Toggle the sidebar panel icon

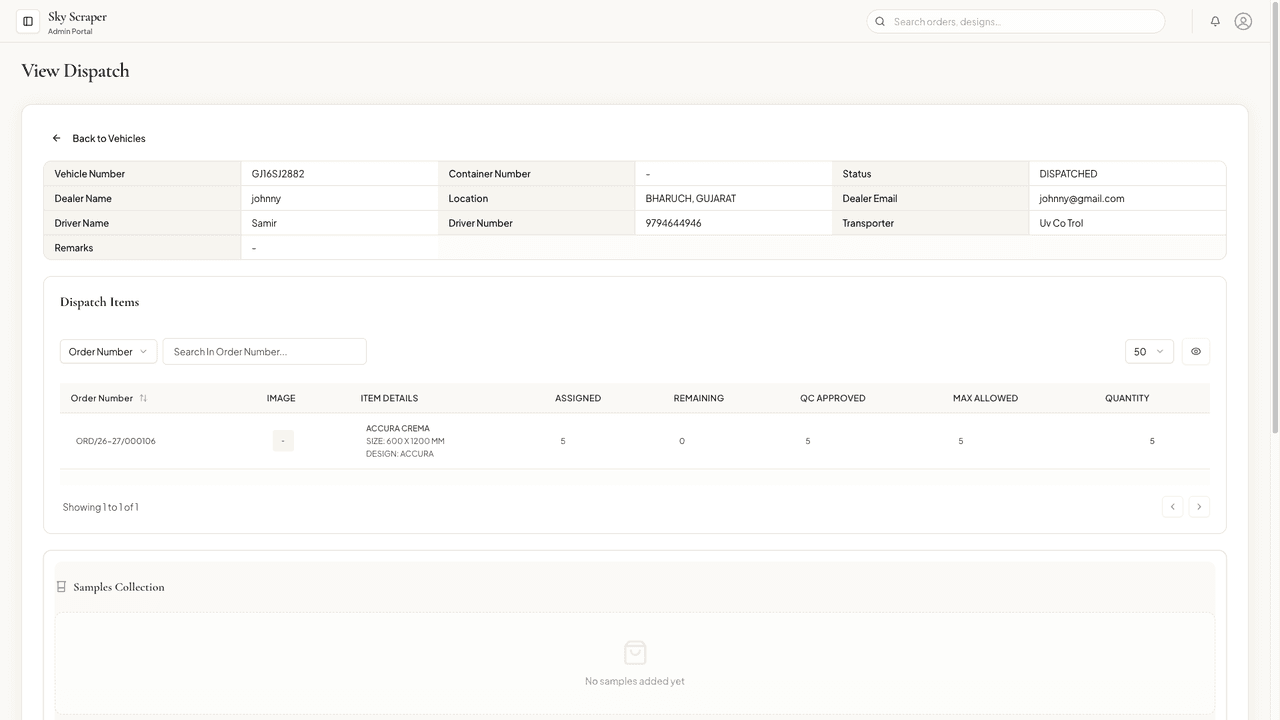28,21
